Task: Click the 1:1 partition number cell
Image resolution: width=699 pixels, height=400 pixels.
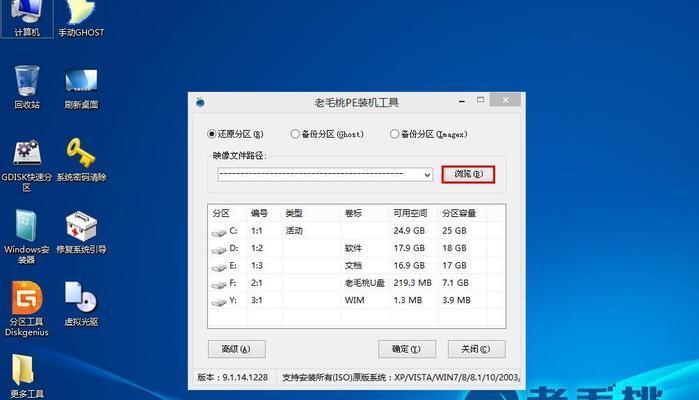Action: 257,231
